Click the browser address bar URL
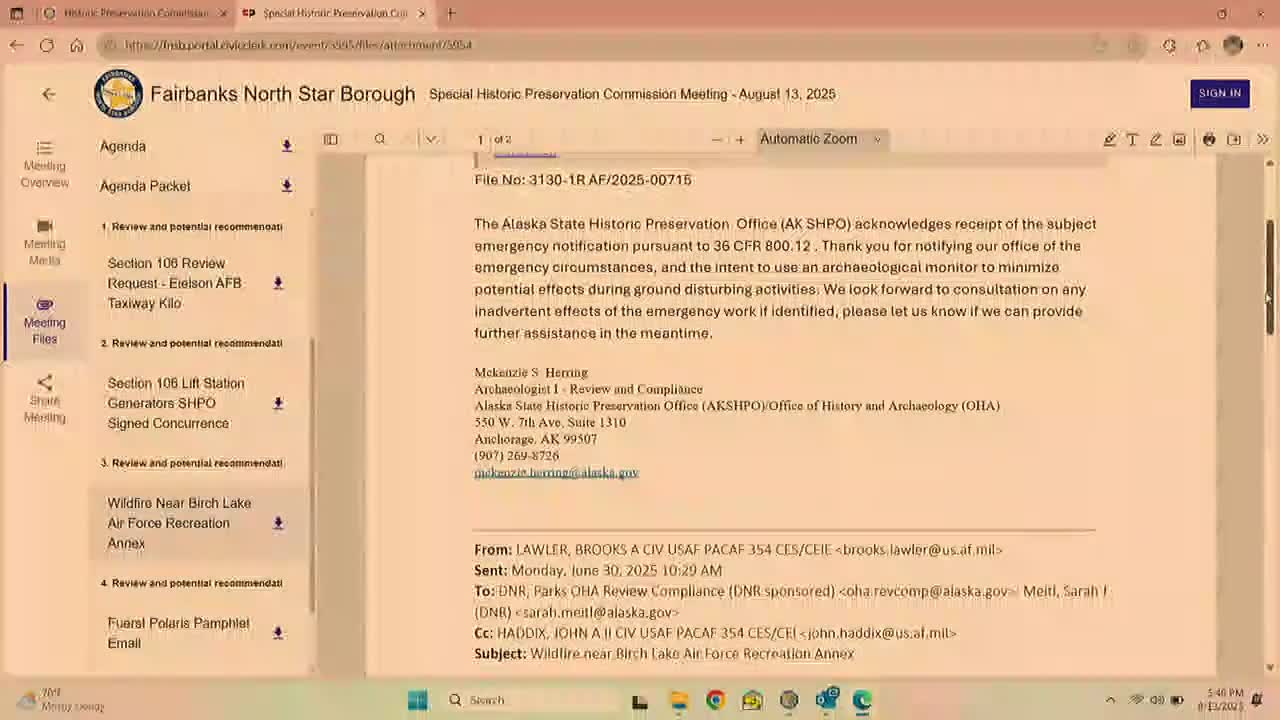Image resolution: width=1280 pixels, height=720 pixels. pos(298,45)
